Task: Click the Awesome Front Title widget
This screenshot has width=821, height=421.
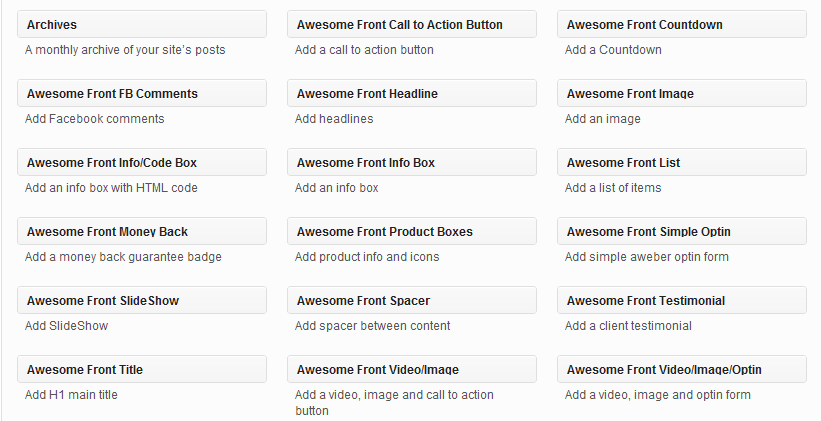Action: point(142,369)
